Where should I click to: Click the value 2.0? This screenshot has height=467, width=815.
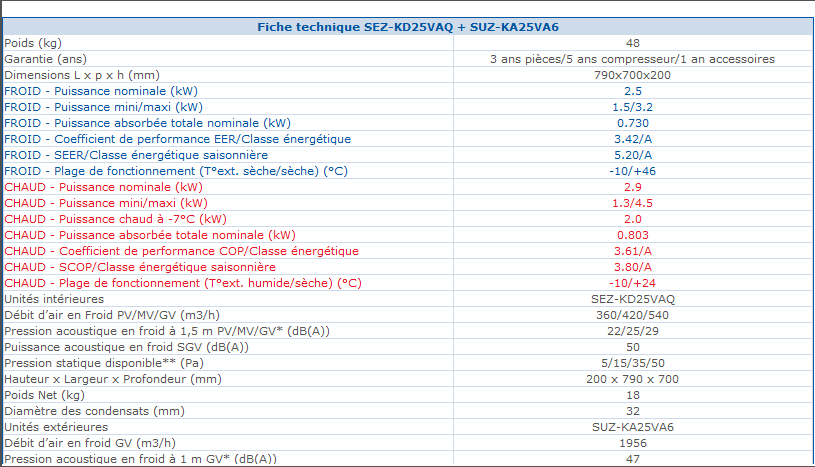[x=633, y=219]
